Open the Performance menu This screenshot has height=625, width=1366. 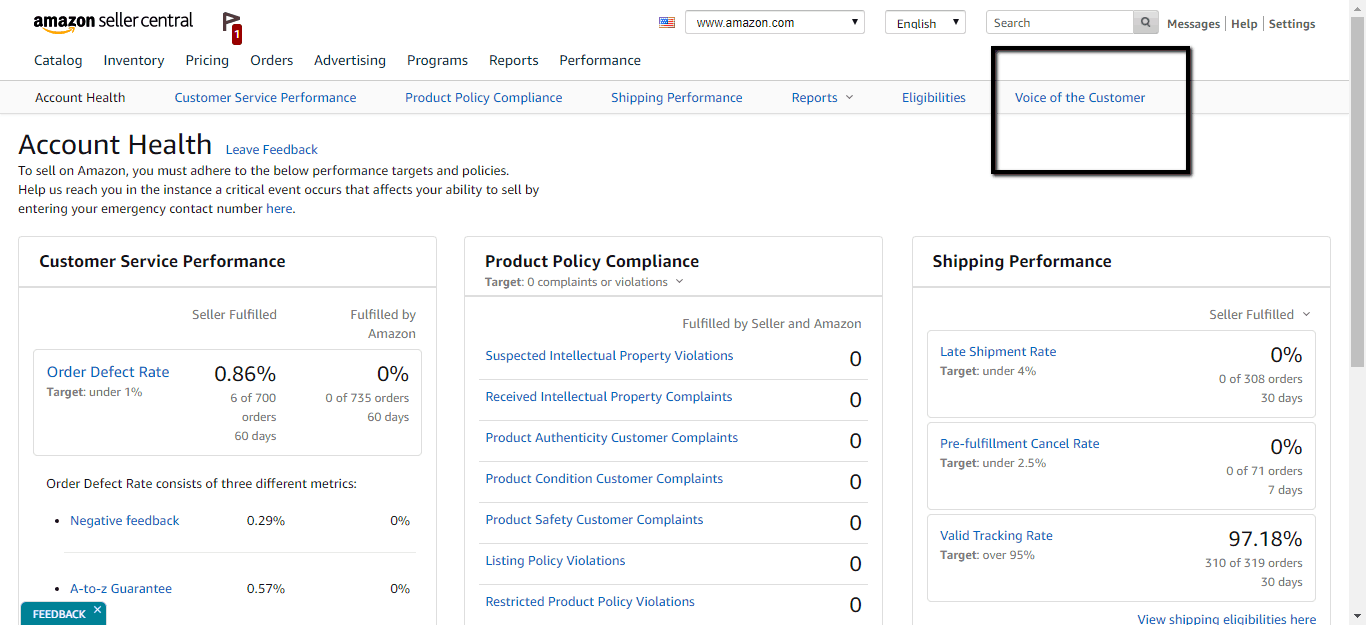[x=600, y=60]
